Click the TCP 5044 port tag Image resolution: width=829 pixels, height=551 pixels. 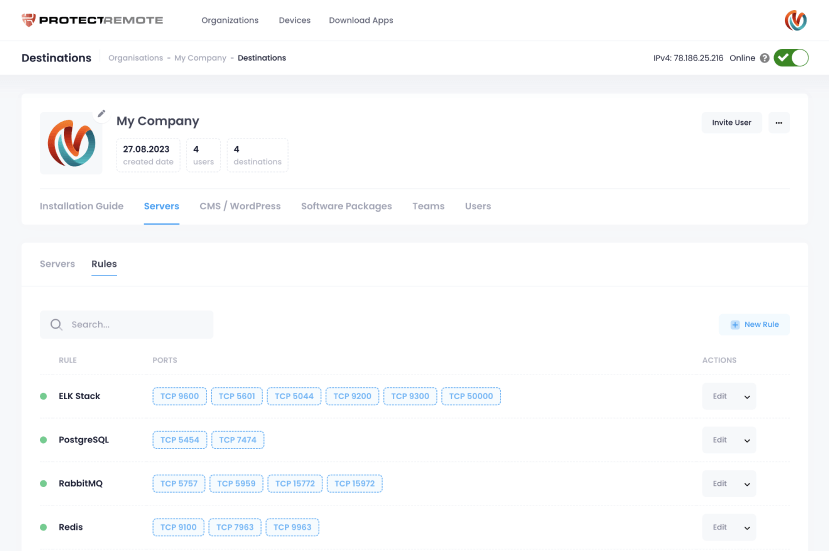[x=294, y=396]
